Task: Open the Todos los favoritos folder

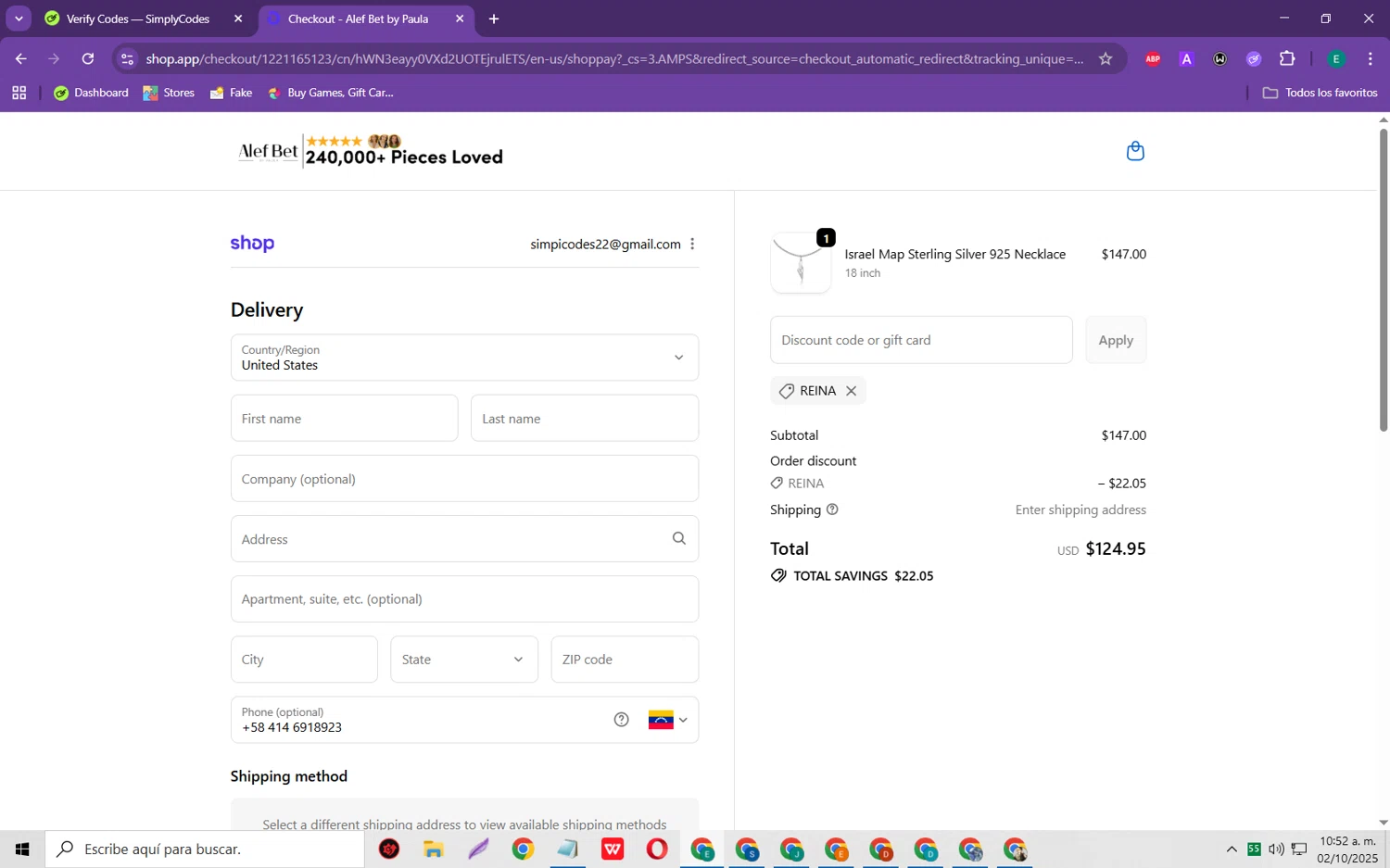Action: pos(1320,93)
